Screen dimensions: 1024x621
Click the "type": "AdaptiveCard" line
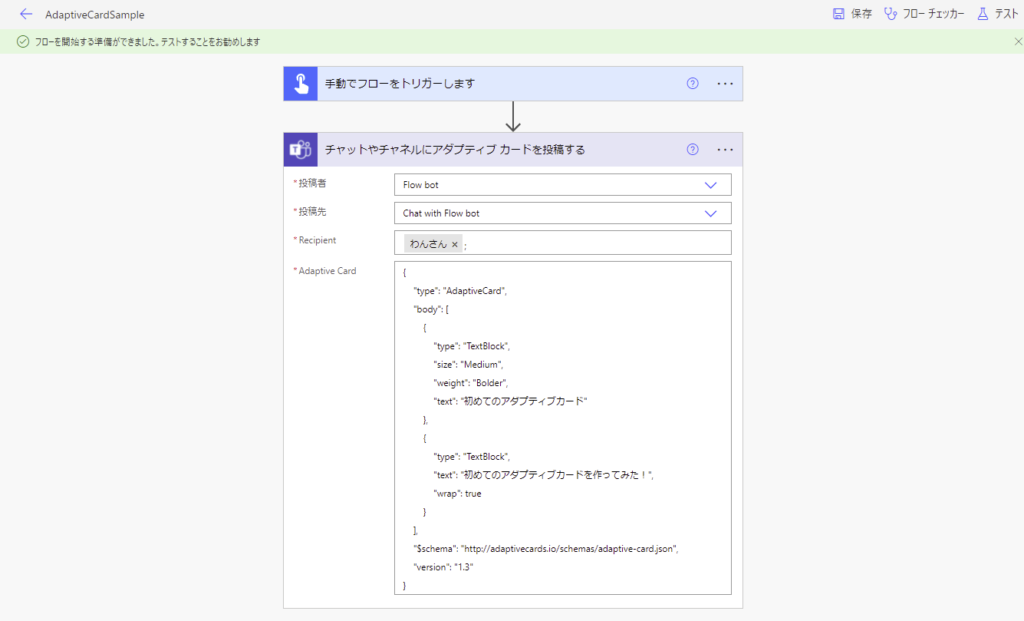click(x=460, y=291)
